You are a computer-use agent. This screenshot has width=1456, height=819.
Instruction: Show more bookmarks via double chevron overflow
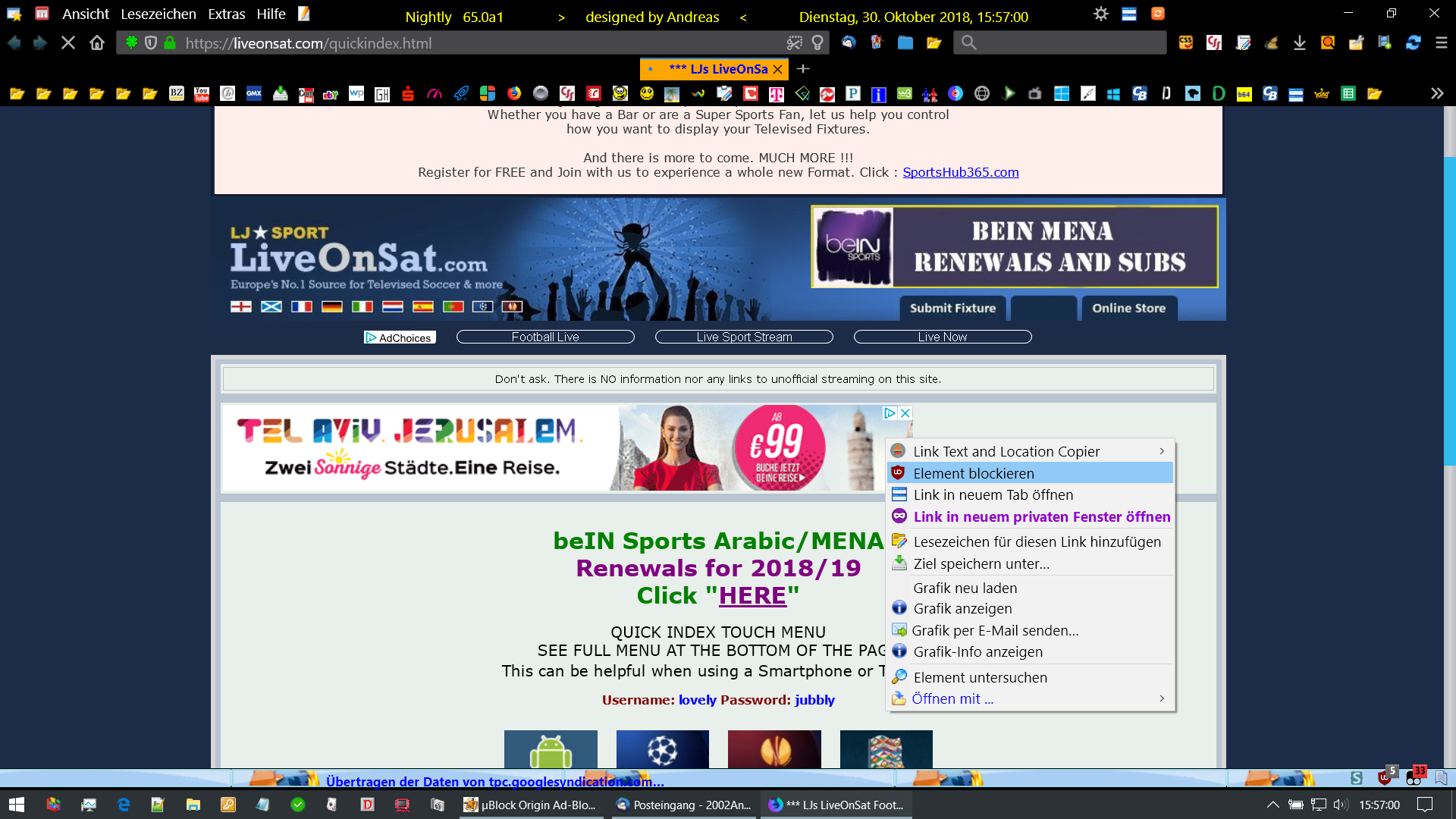pos(1436,93)
